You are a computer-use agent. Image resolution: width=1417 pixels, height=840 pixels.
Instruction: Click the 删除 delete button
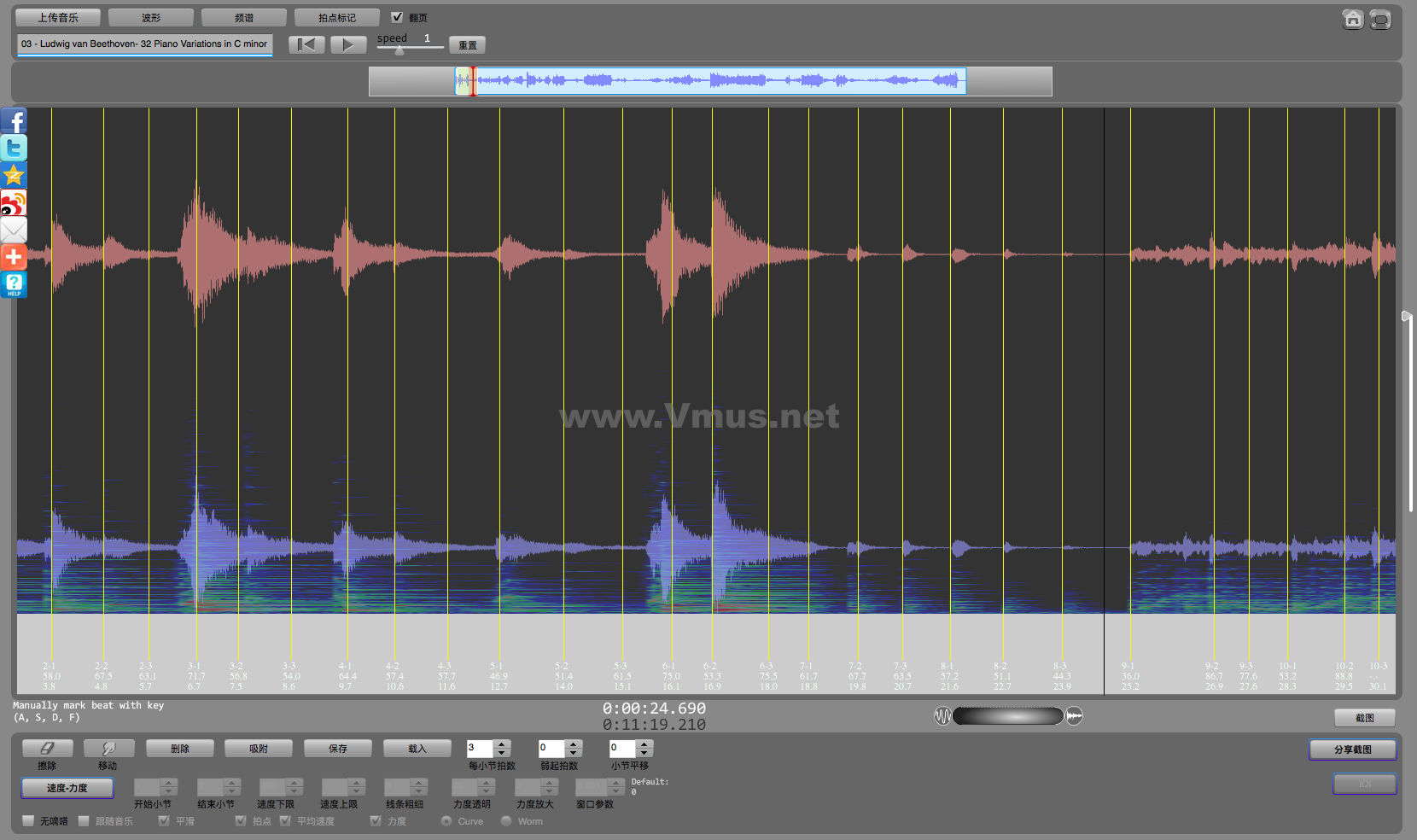(180, 749)
